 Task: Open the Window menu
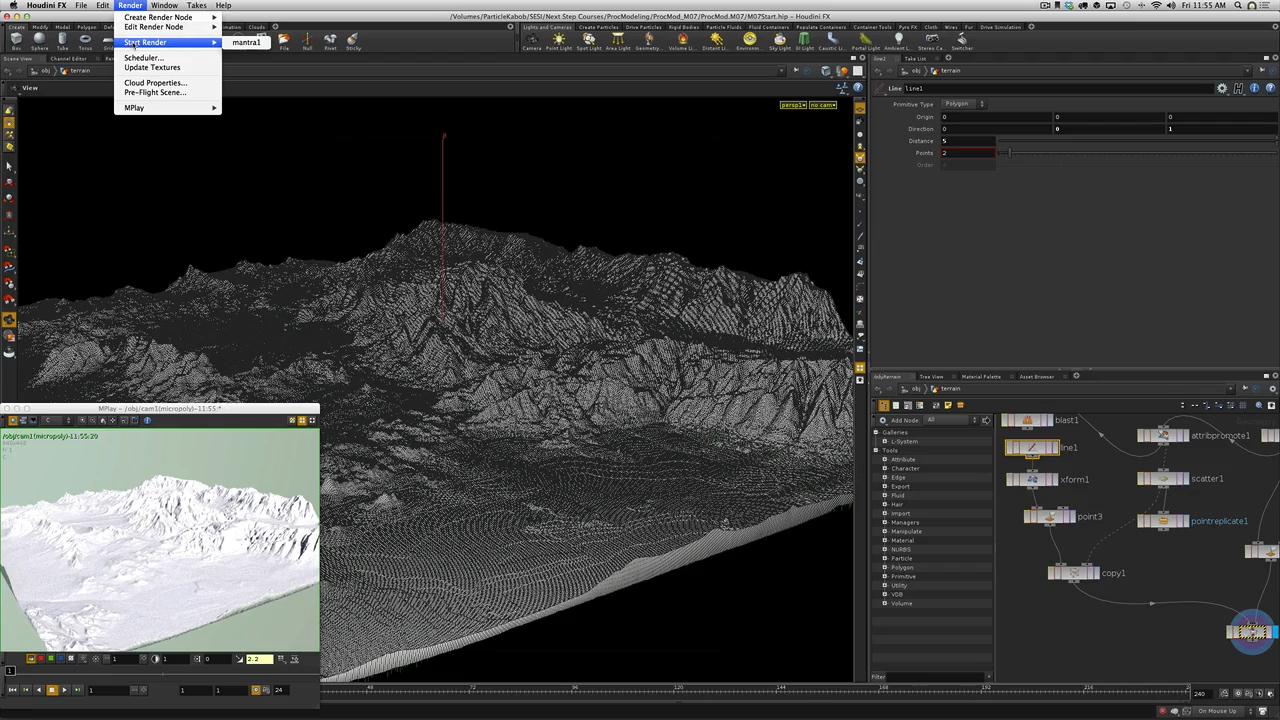pyautogui.click(x=164, y=5)
